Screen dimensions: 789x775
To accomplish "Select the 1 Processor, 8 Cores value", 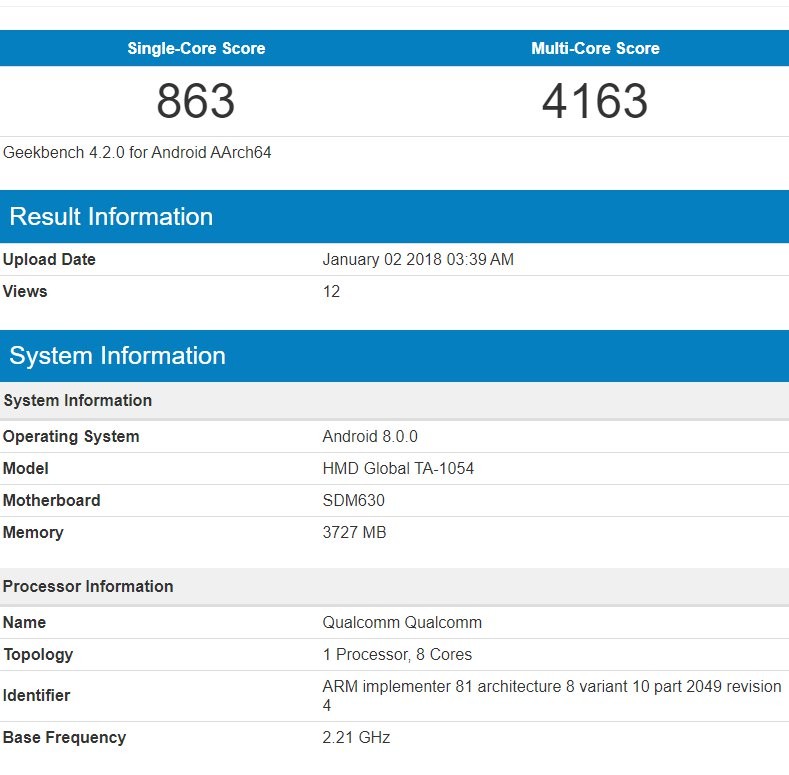I will 398,655.
